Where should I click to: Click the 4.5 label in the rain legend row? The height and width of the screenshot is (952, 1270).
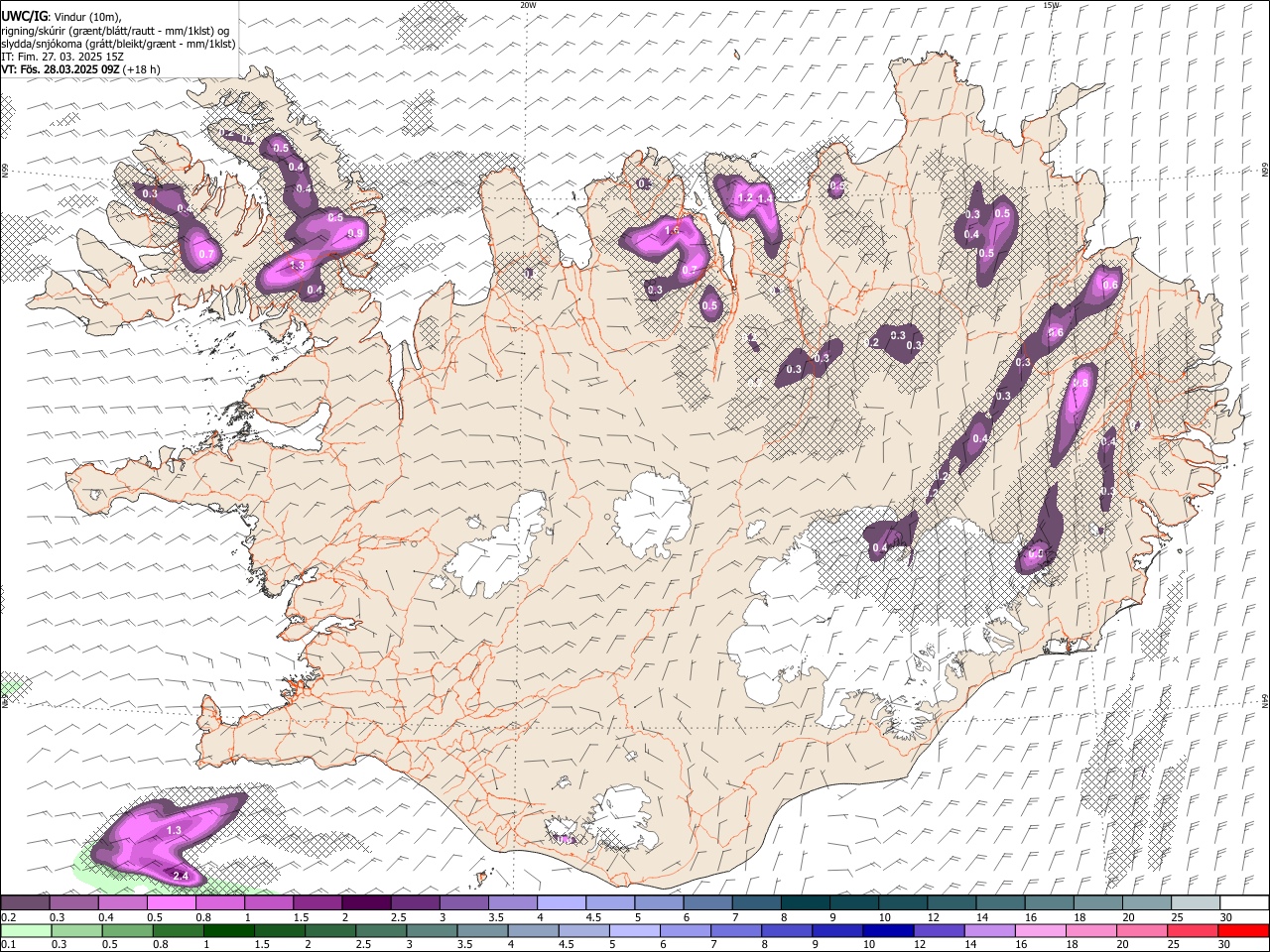(567, 945)
